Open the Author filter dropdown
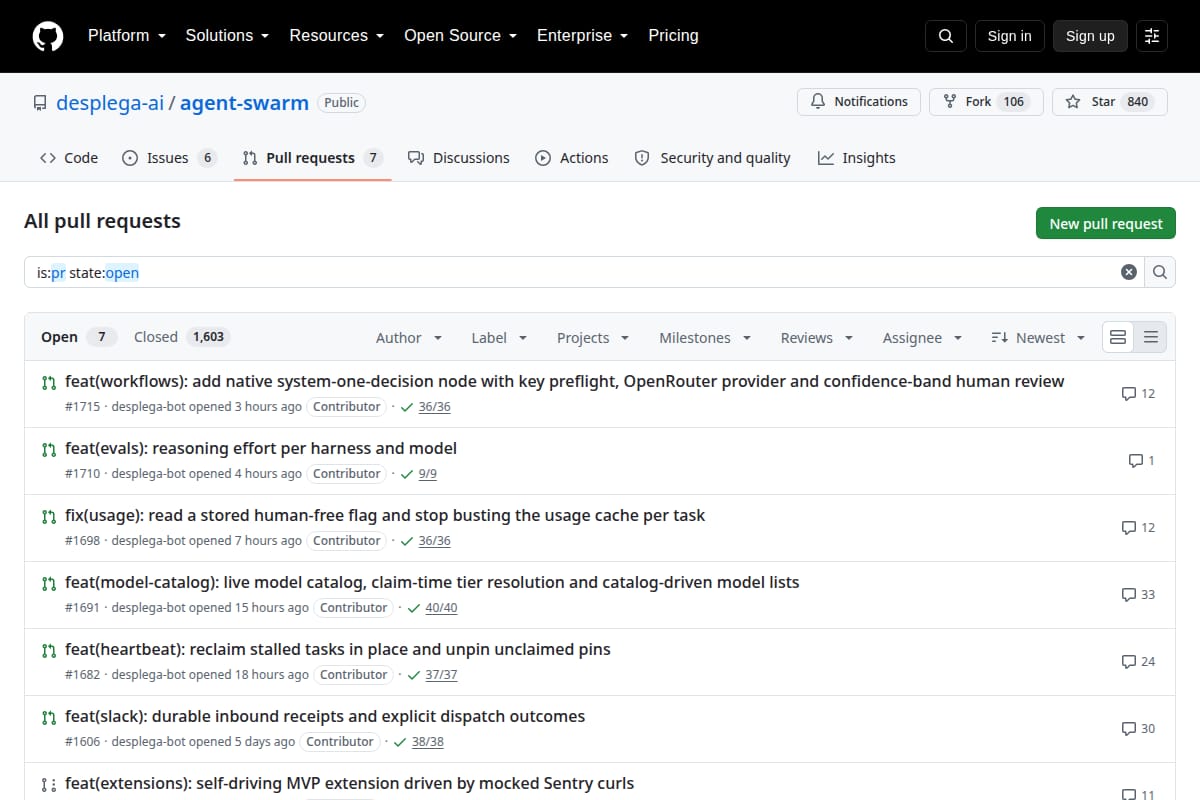The width and height of the screenshot is (1200, 800). [409, 338]
